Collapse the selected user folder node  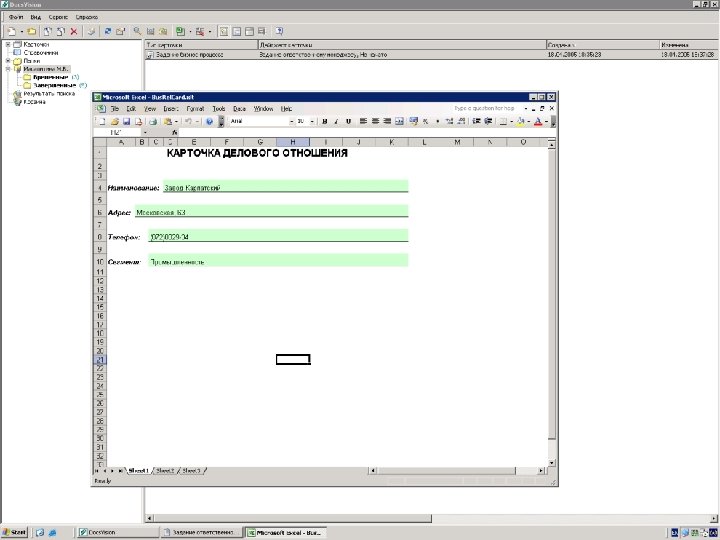[8, 69]
